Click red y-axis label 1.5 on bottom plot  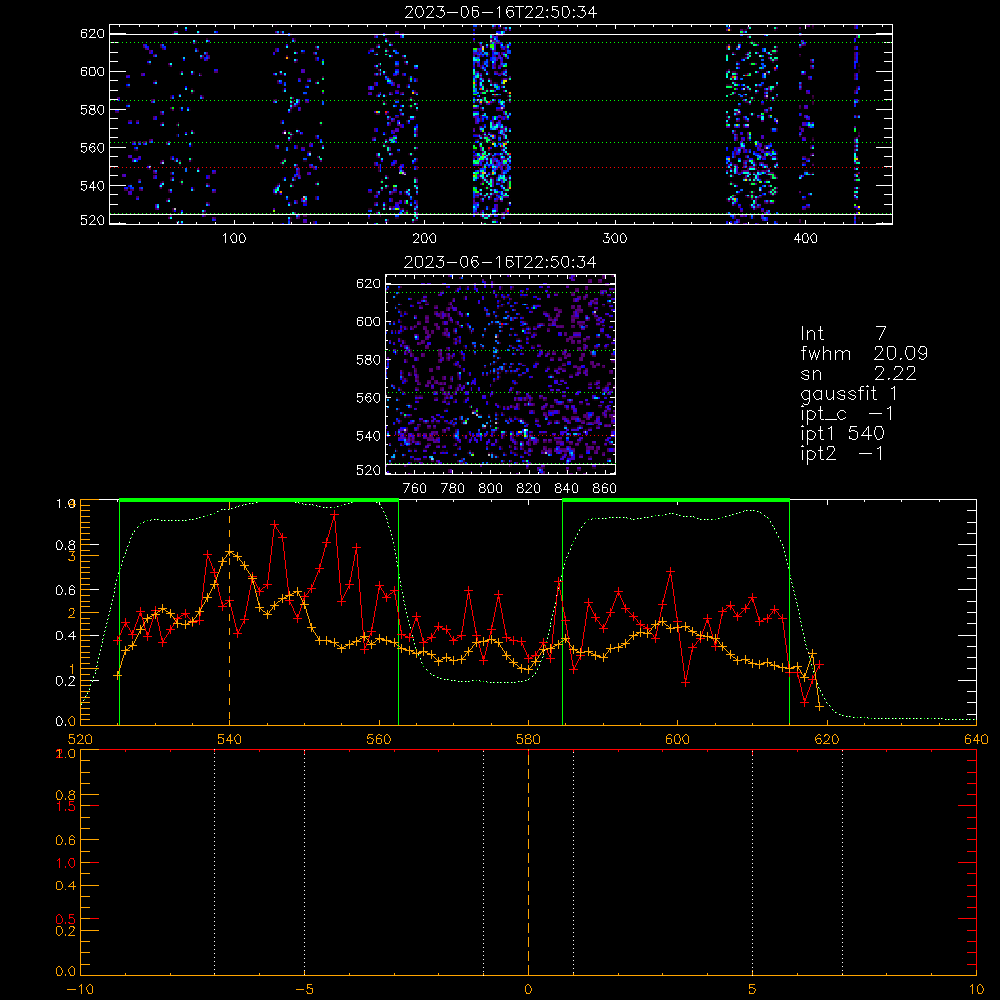click(x=66, y=807)
